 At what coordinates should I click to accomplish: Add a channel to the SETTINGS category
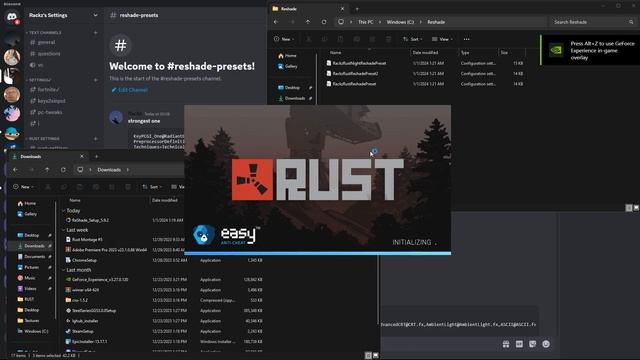point(96,80)
